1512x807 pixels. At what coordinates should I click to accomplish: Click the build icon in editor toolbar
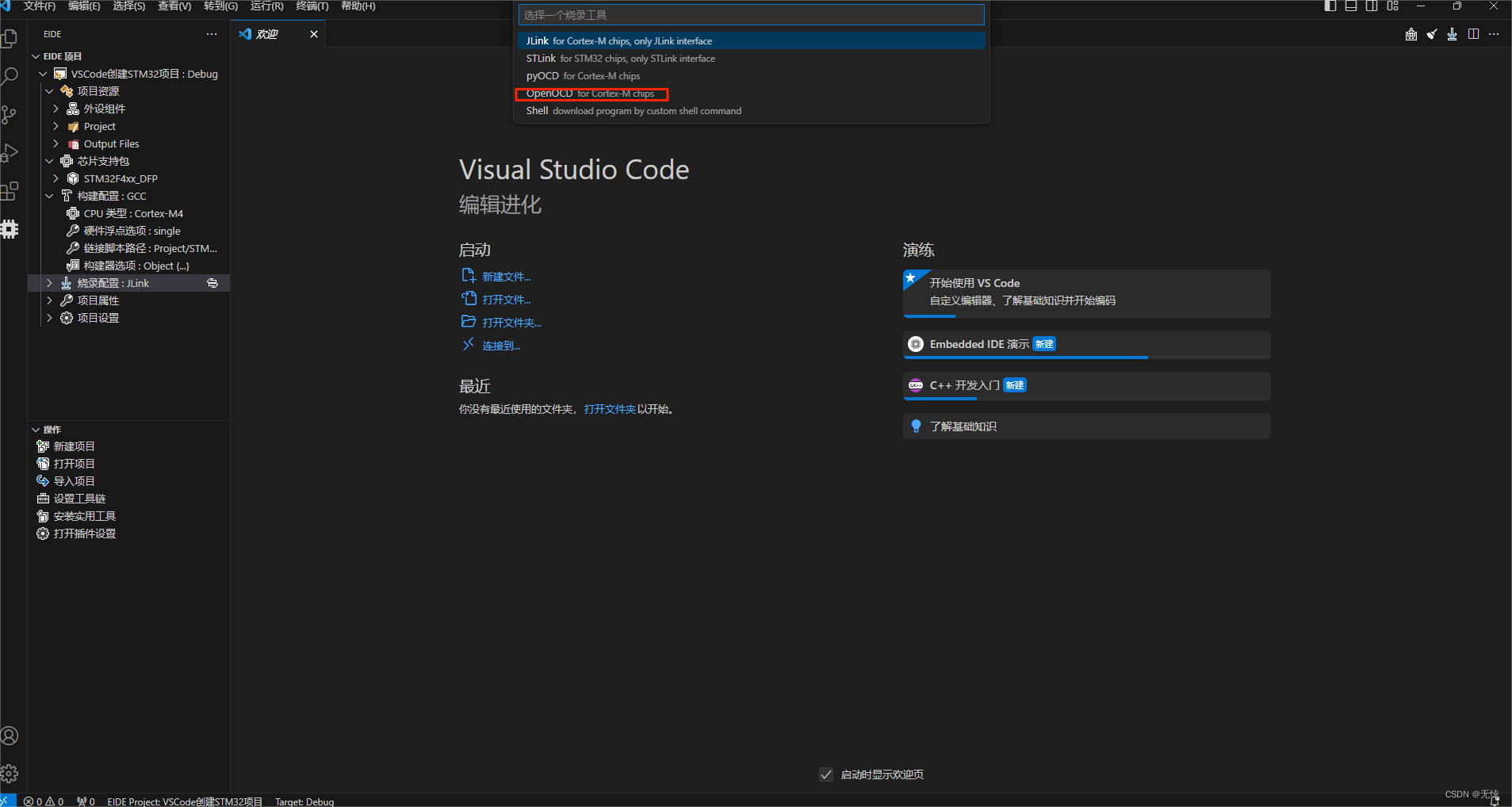click(1411, 34)
